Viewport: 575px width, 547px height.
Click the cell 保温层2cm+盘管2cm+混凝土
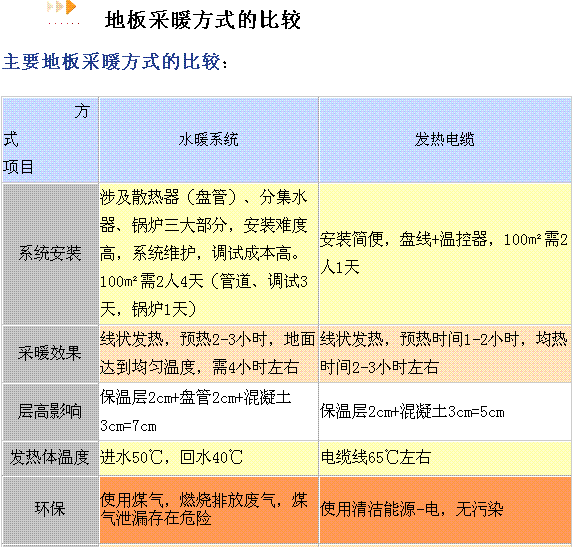pyautogui.click(x=208, y=412)
